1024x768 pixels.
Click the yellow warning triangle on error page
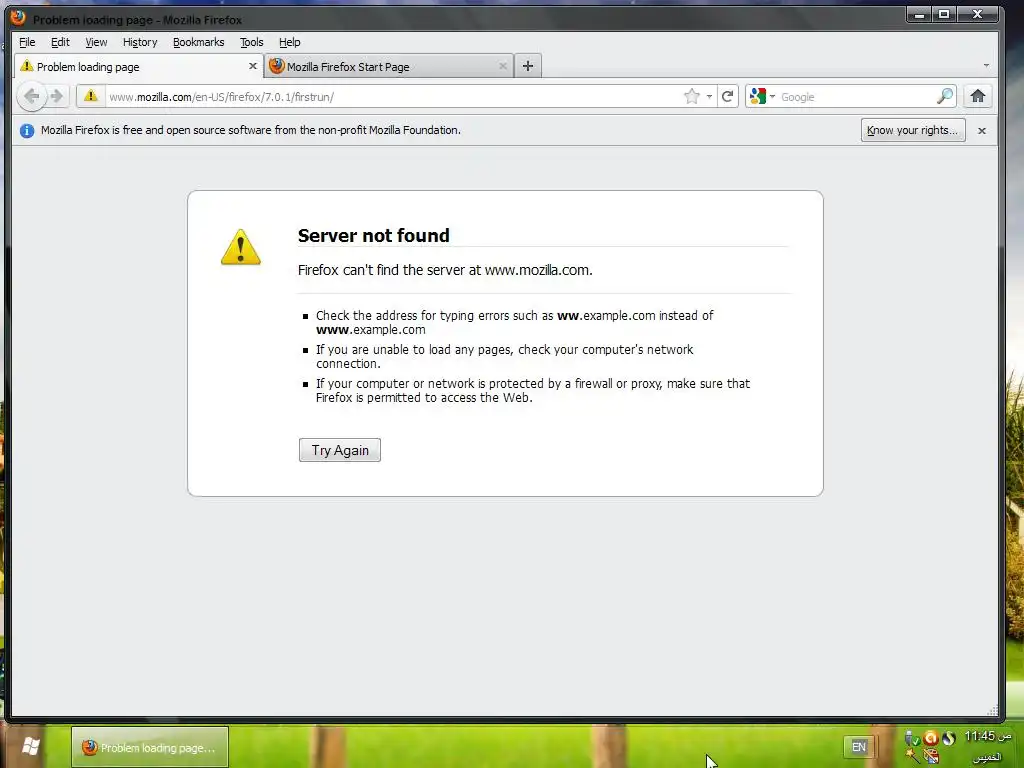point(241,247)
